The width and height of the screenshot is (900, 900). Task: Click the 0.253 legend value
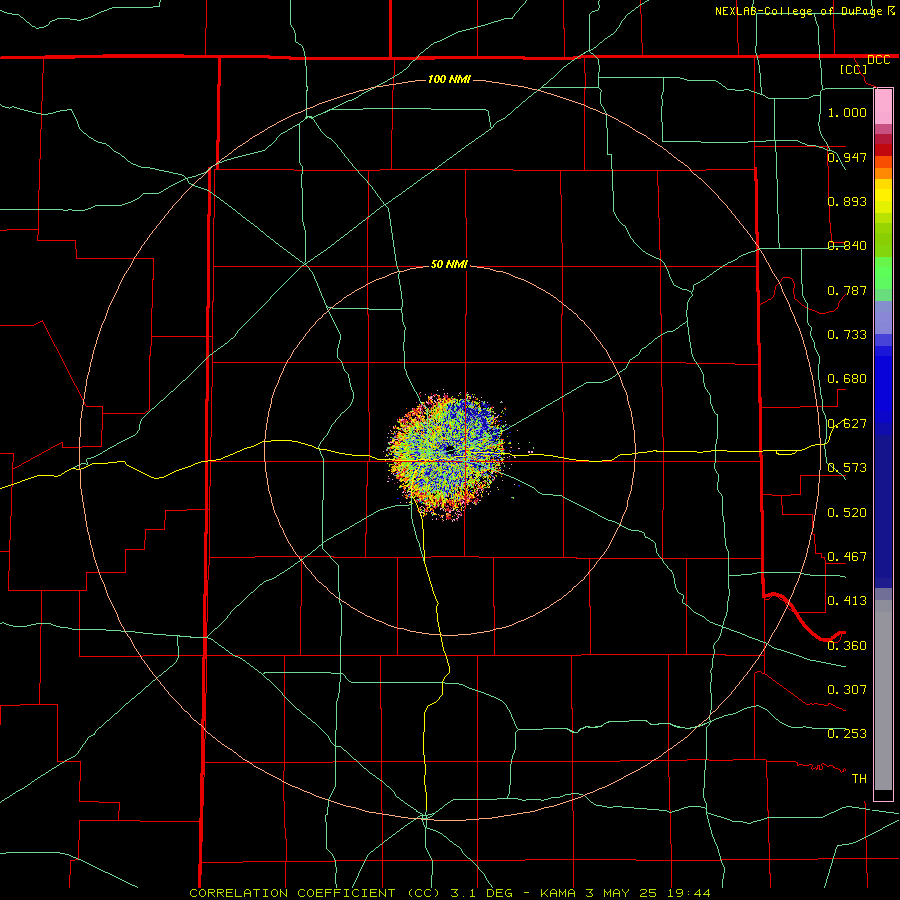click(847, 734)
